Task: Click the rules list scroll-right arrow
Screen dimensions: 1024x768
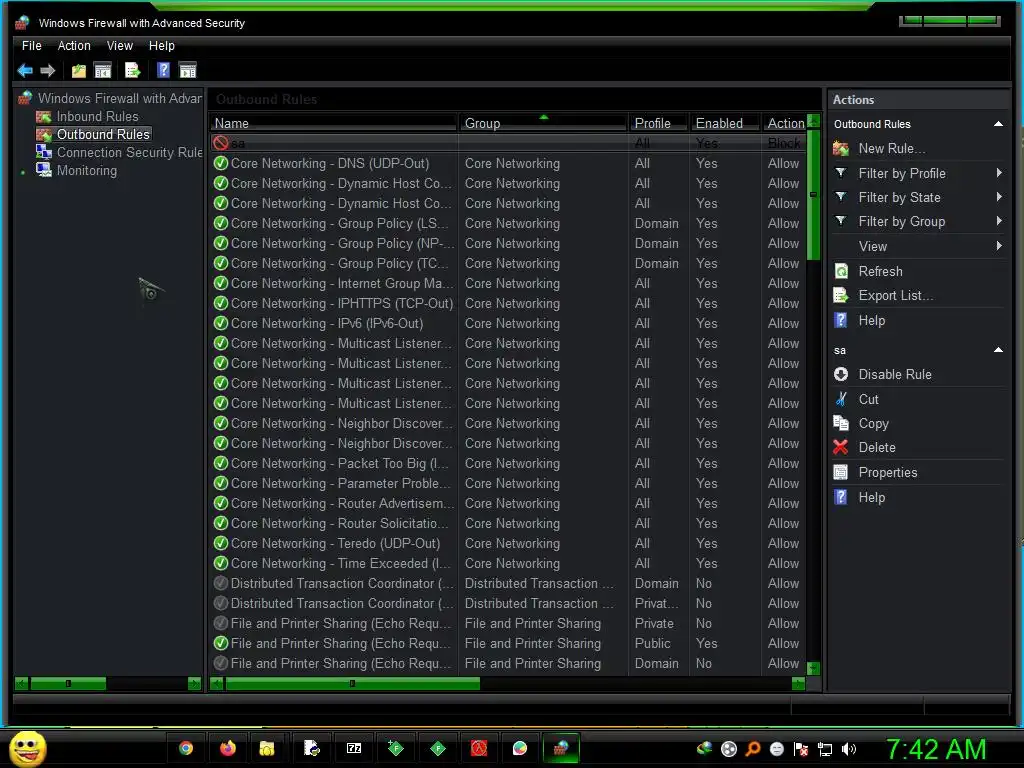Action: pos(798,684)
